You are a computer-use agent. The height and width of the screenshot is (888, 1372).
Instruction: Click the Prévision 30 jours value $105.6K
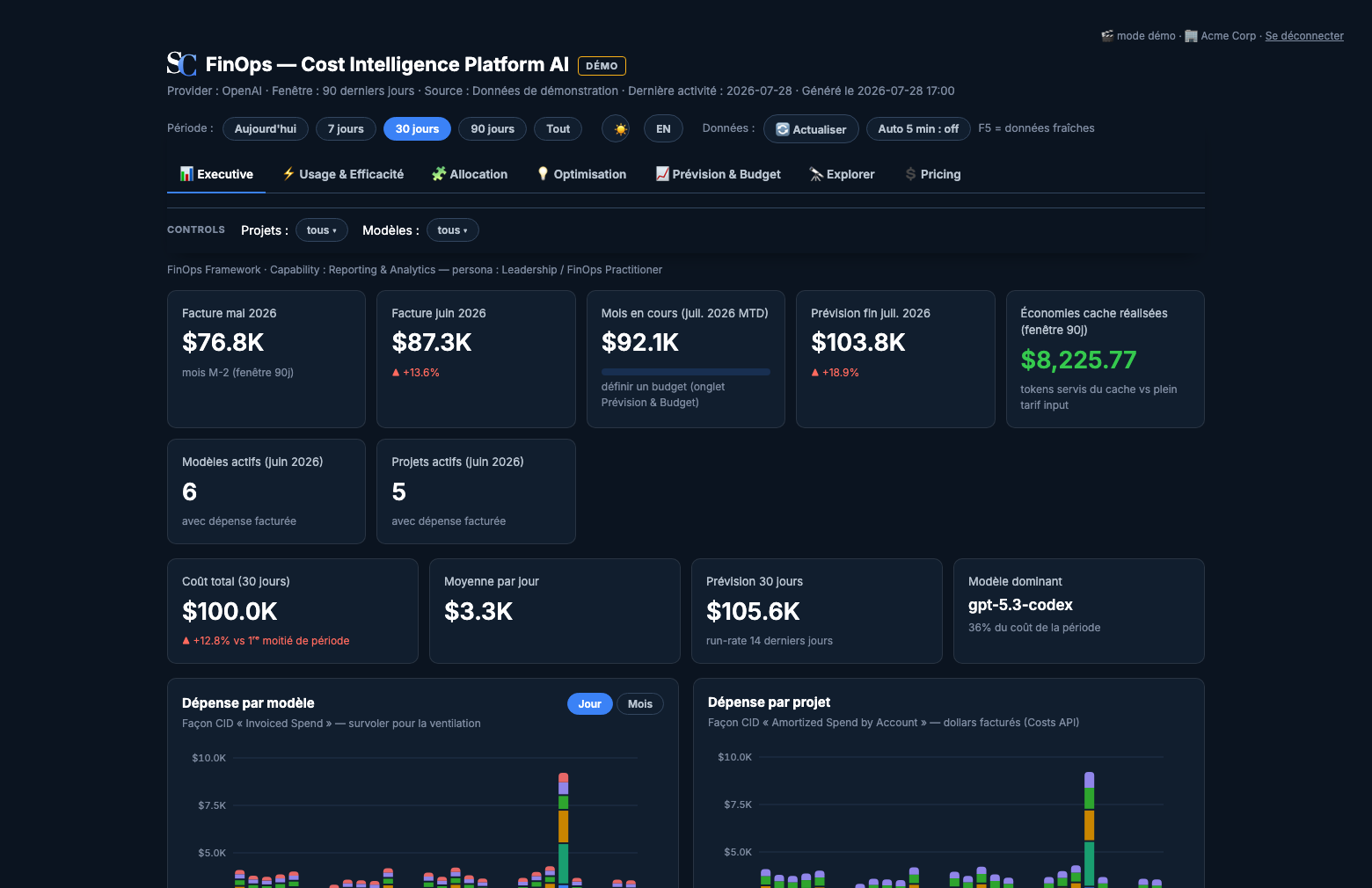coord(754,611)
